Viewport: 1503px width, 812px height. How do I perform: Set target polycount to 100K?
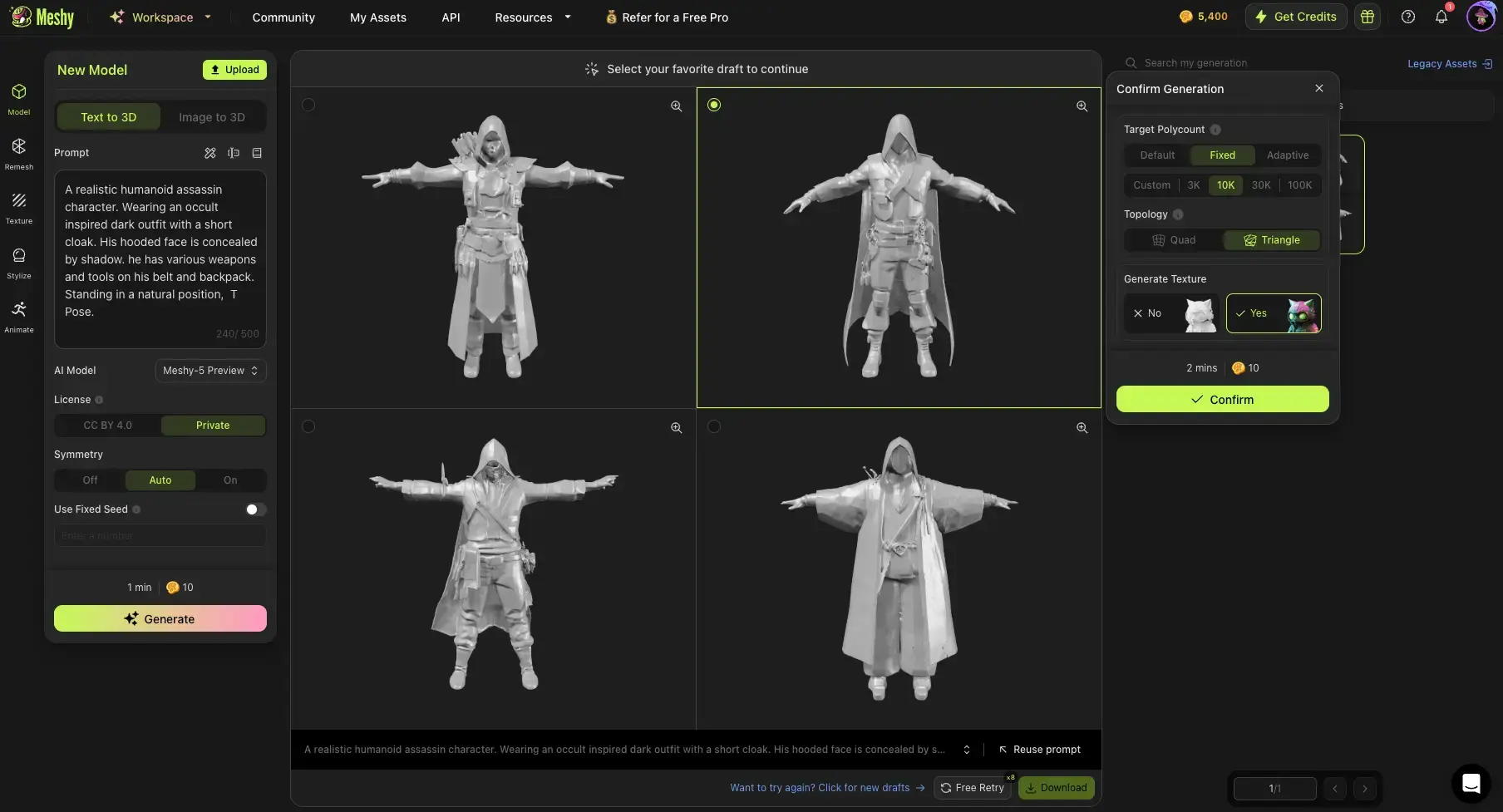click(1299, 185)
